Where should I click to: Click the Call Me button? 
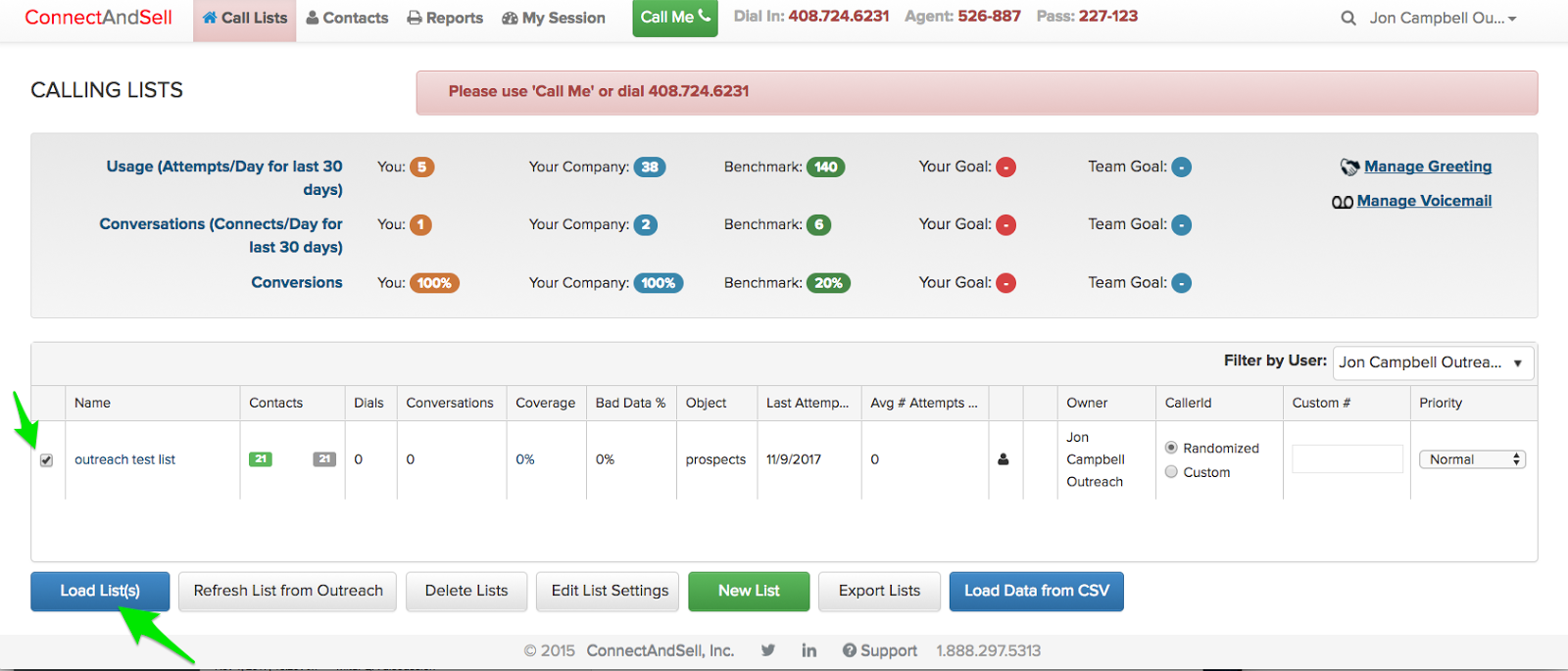coord(675,17)
